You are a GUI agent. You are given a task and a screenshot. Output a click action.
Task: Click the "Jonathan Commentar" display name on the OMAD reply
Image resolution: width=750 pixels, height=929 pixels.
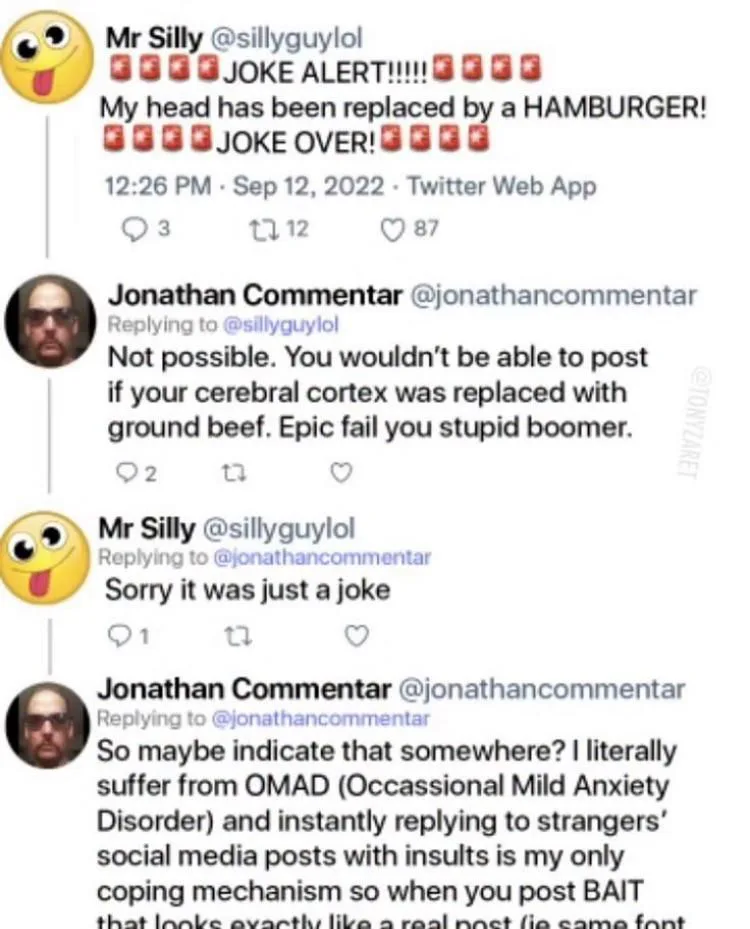(243, 690)
